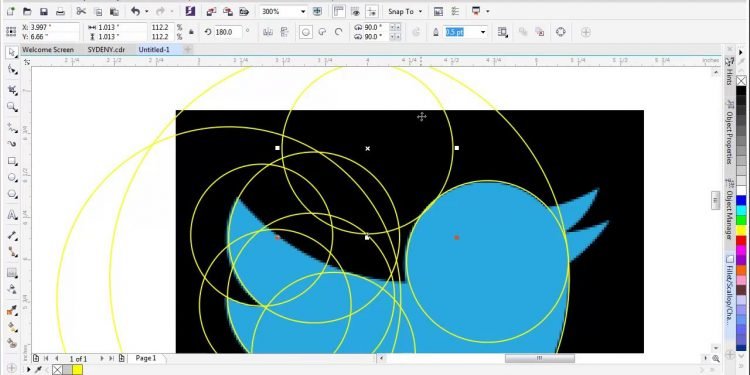Image resolution: width=750 pixels, height=375 pixels.
Task: Open the outline width 0.5 pt dropdown
Action: [483, 32]
